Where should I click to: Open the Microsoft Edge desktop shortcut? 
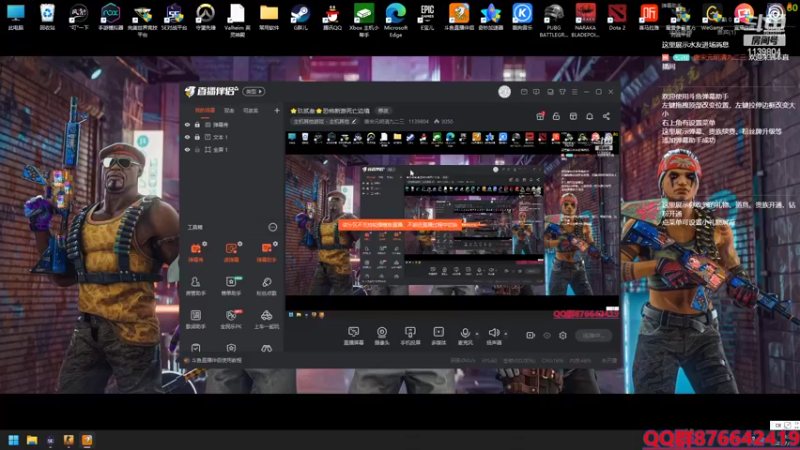(395, 19)
